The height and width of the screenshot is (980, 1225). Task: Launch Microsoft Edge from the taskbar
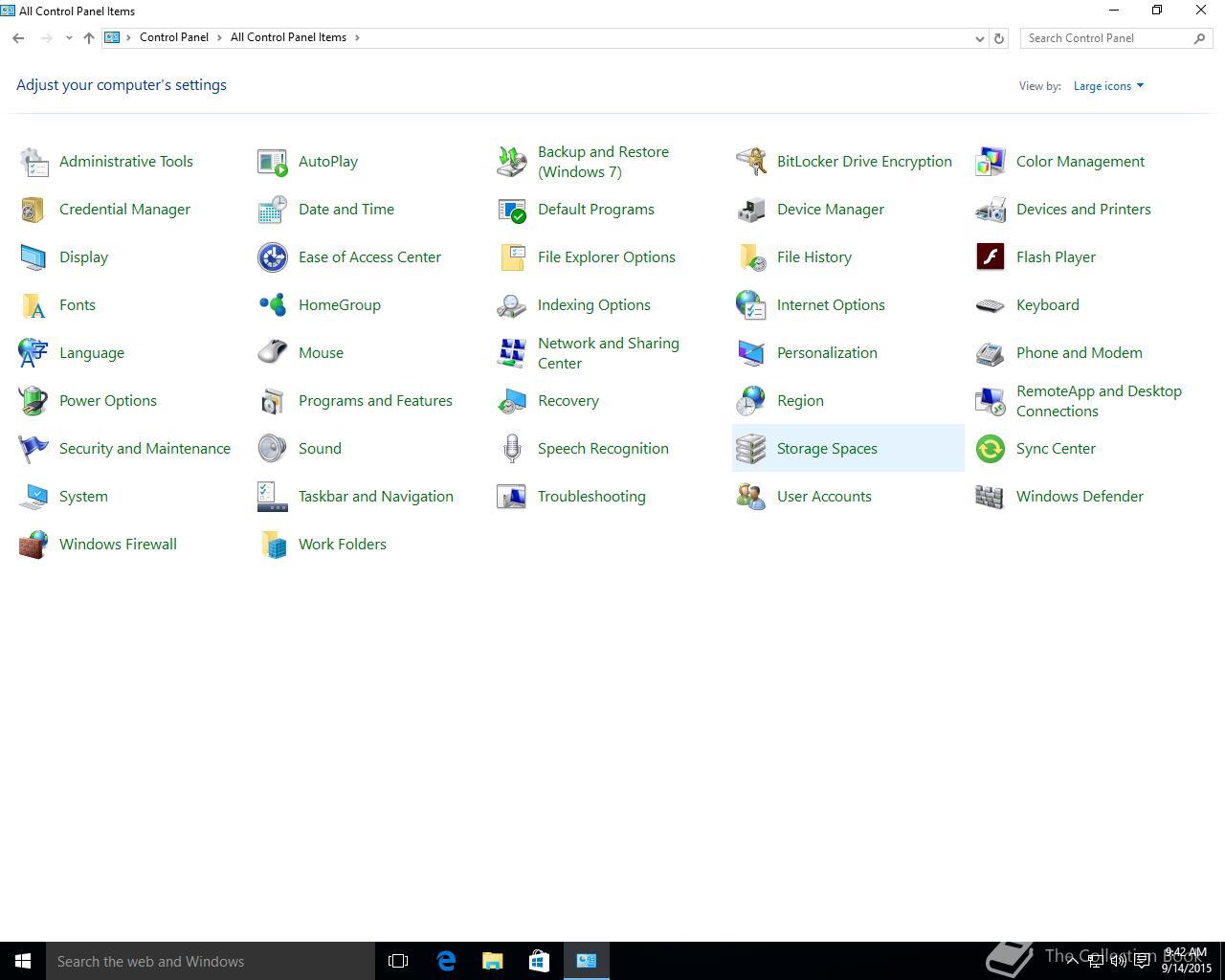pos(446,961)
